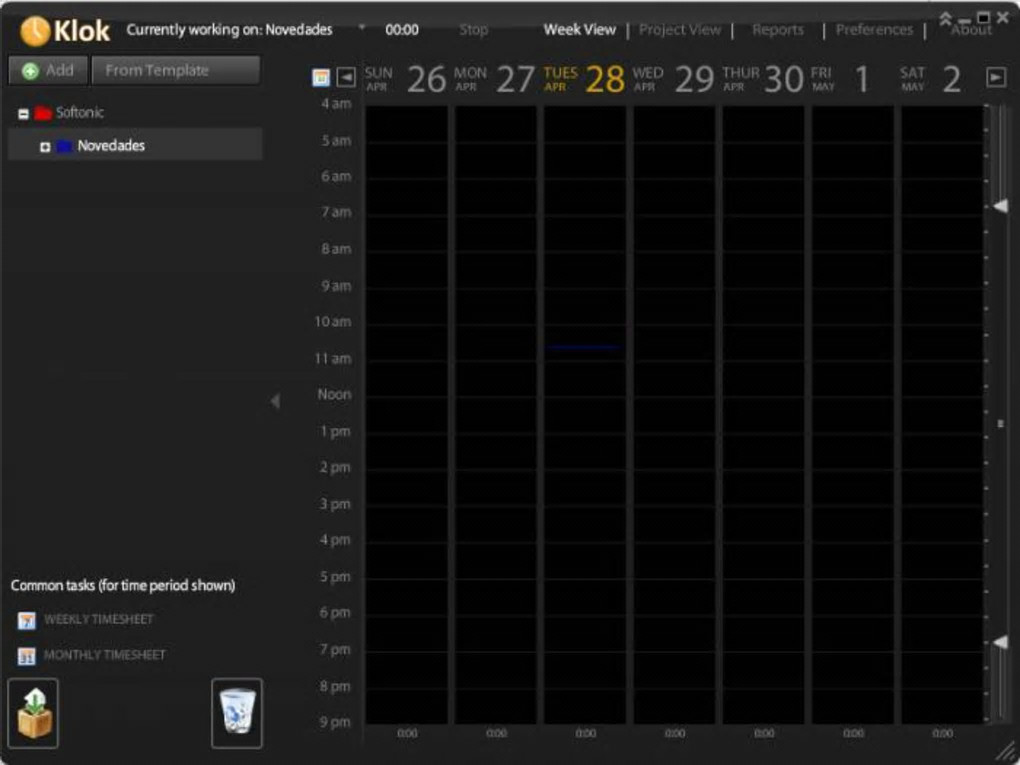This screenshot has height=765, width=1020.
Task: Open the Reports tab
Action: coord(778,30)
